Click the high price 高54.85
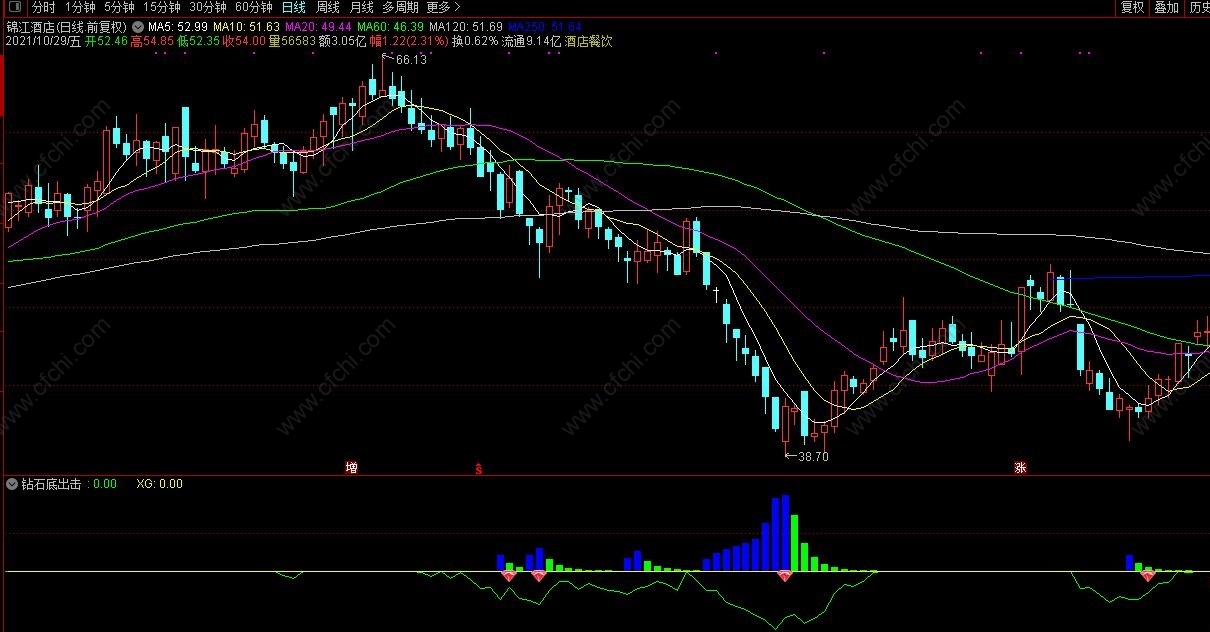The width and height of the screenshot is (1210, 632). coord(152,42)
